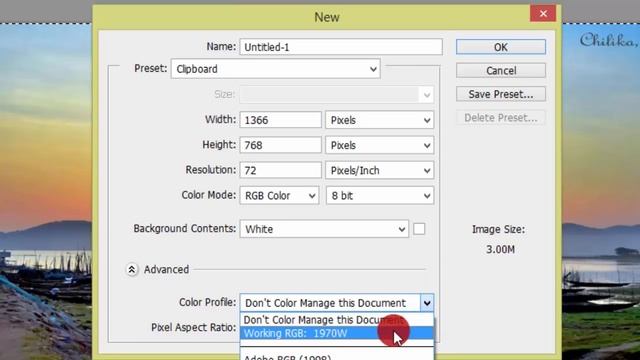Viewport: 640px width, 360px height.
Task: Click the Cancel button
Action: tap(501, 71)
